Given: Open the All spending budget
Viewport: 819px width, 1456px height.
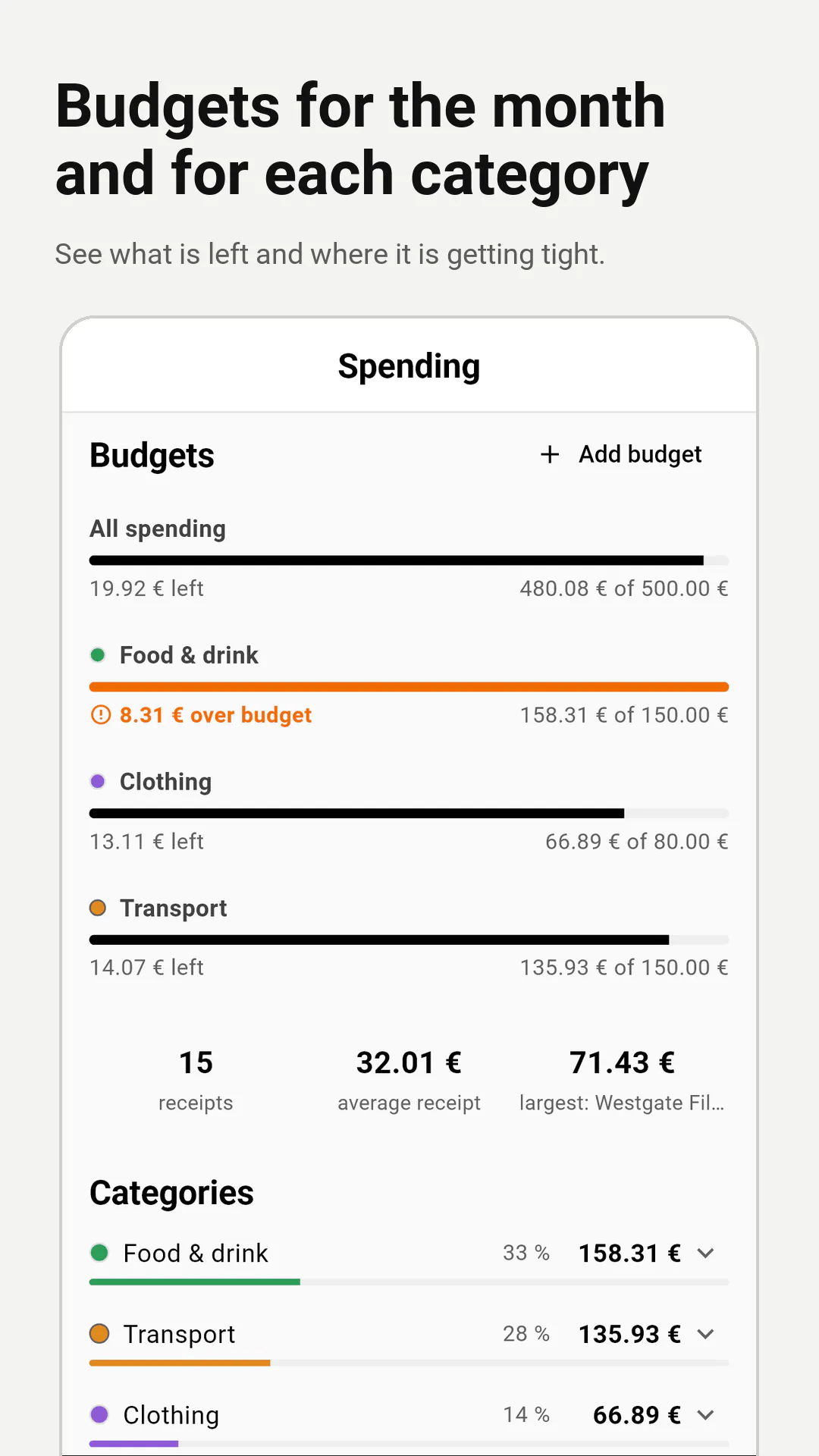Looking at the screenshot, I should [x=409, y=558].
